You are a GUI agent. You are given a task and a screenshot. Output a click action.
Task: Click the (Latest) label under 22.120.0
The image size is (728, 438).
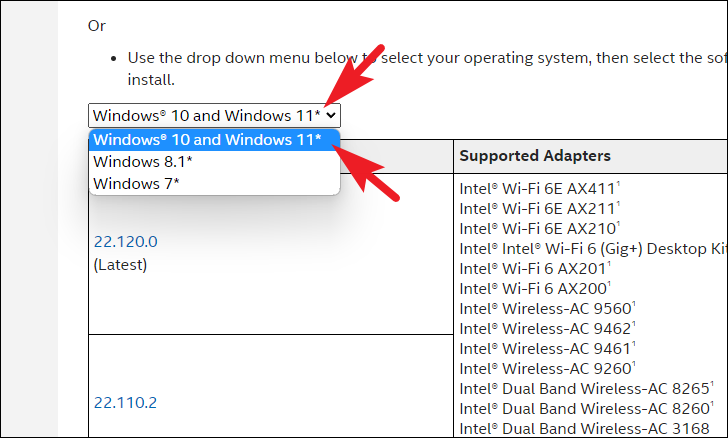[x=120, y=264]
